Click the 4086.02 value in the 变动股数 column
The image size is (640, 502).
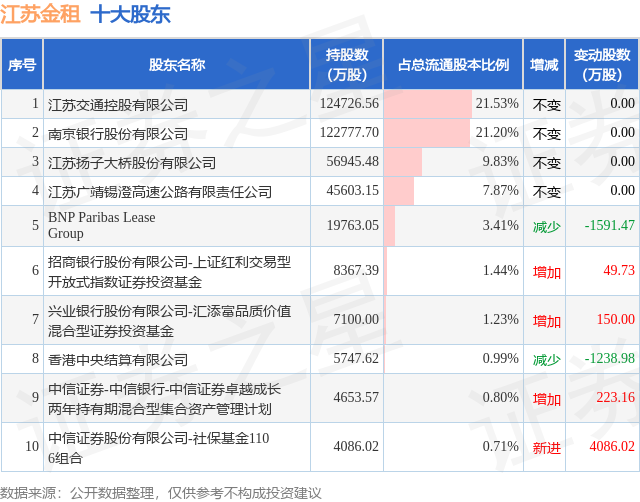[x=612, y=446]
